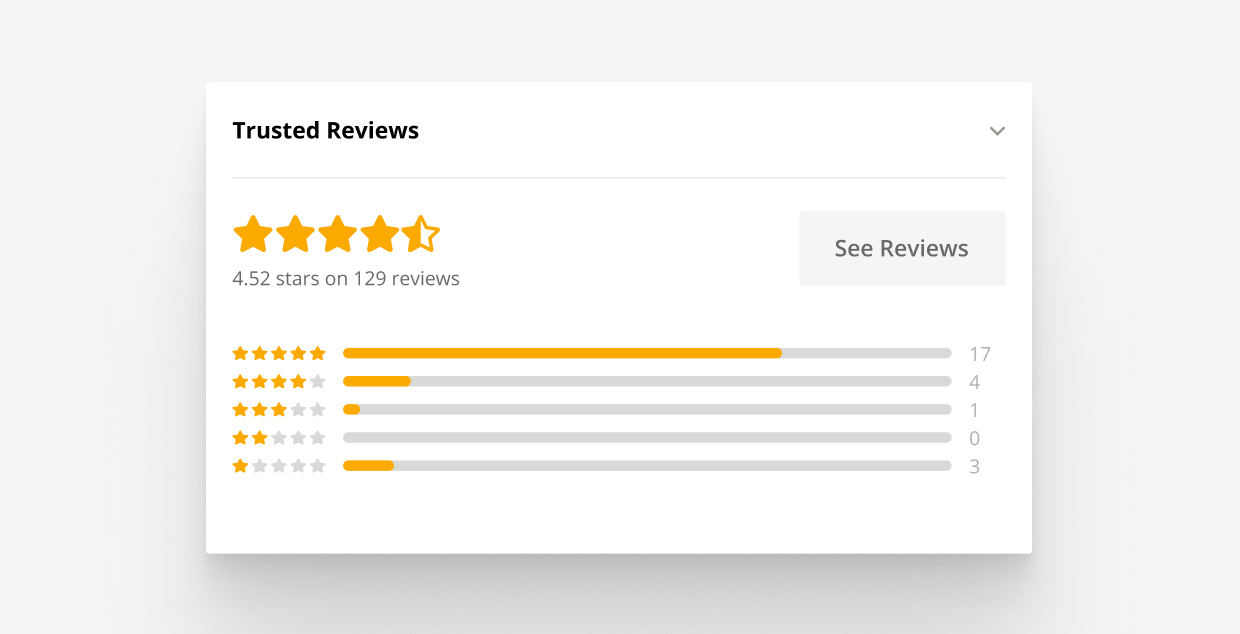Image resolution: width=1240 pixels, height=634 pixels.
Task: Select the review count of 17
Action: point(980,353)
